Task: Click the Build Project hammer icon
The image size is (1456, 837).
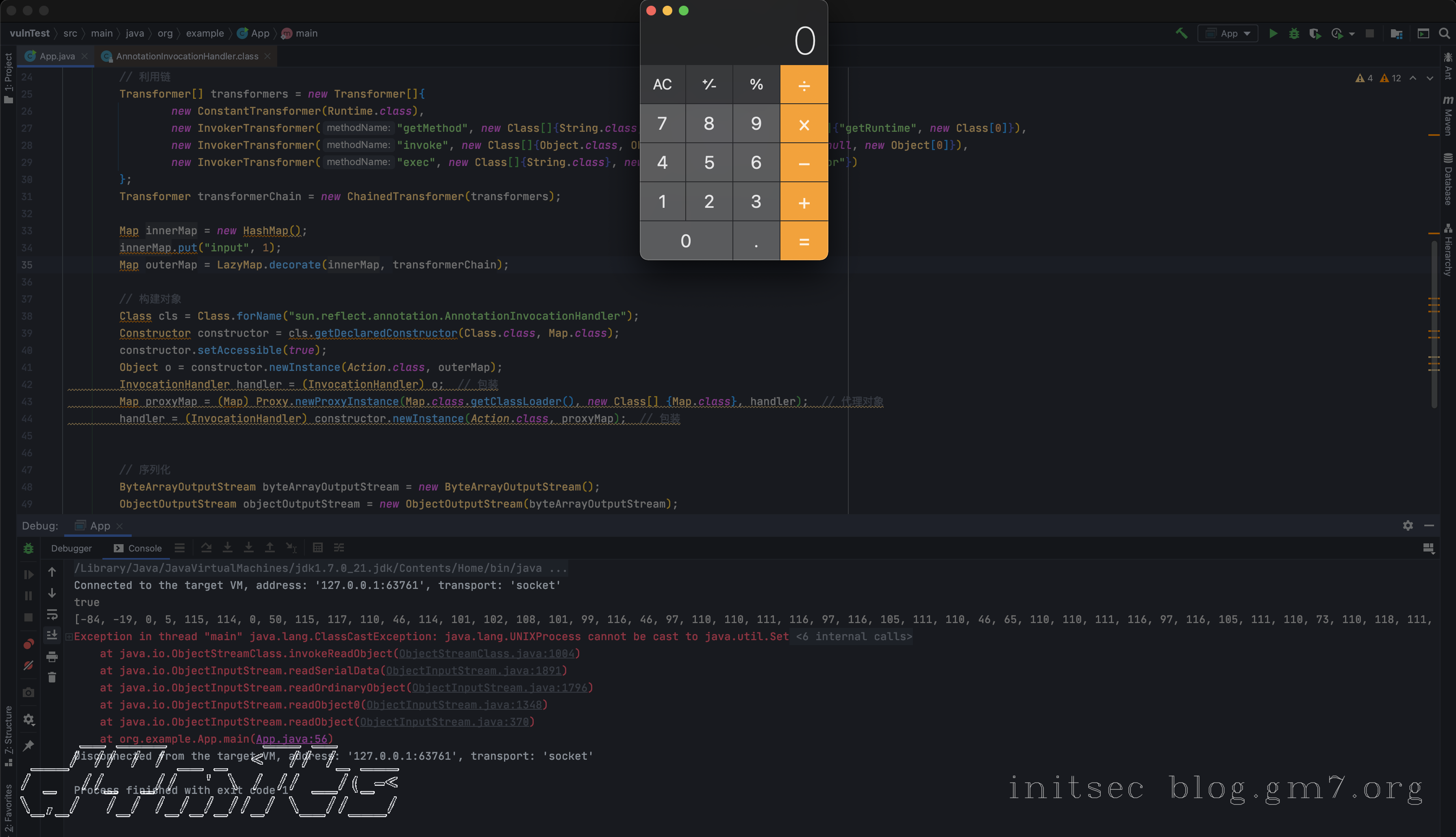Action: point(1182,33)
